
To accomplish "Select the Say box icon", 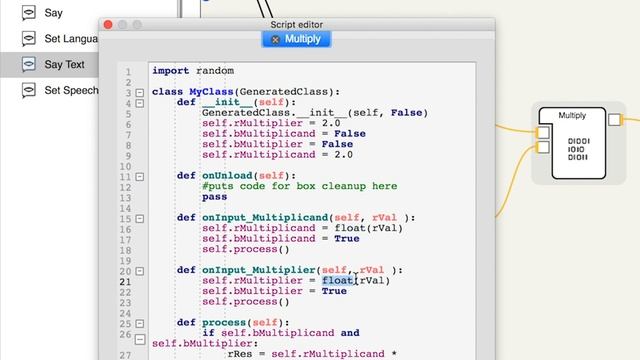I will 29,13.
